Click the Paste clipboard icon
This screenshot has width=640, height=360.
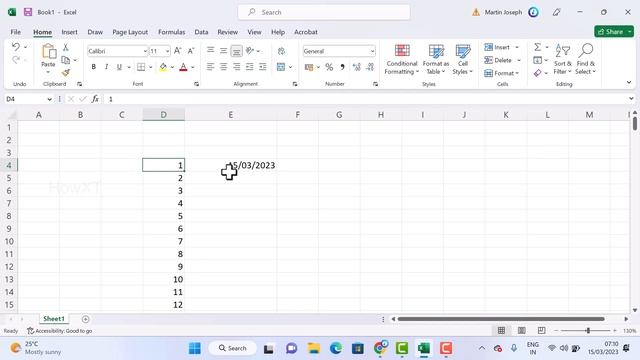(x=49, y=52)
